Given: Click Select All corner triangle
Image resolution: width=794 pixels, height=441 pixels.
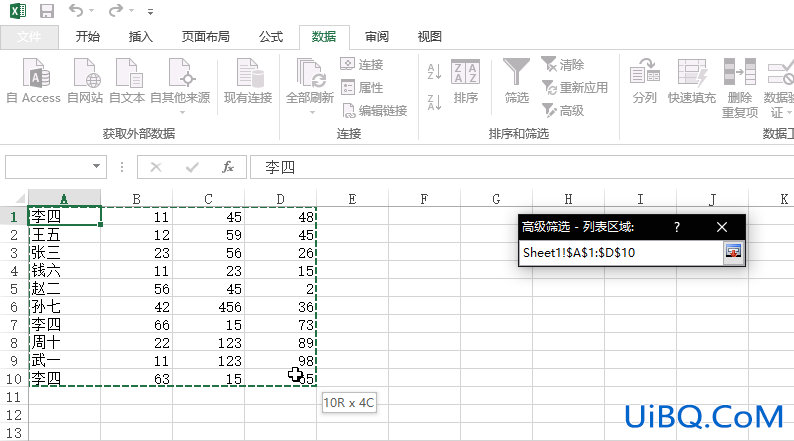Looking at the screenshot, I should [19, 198].
